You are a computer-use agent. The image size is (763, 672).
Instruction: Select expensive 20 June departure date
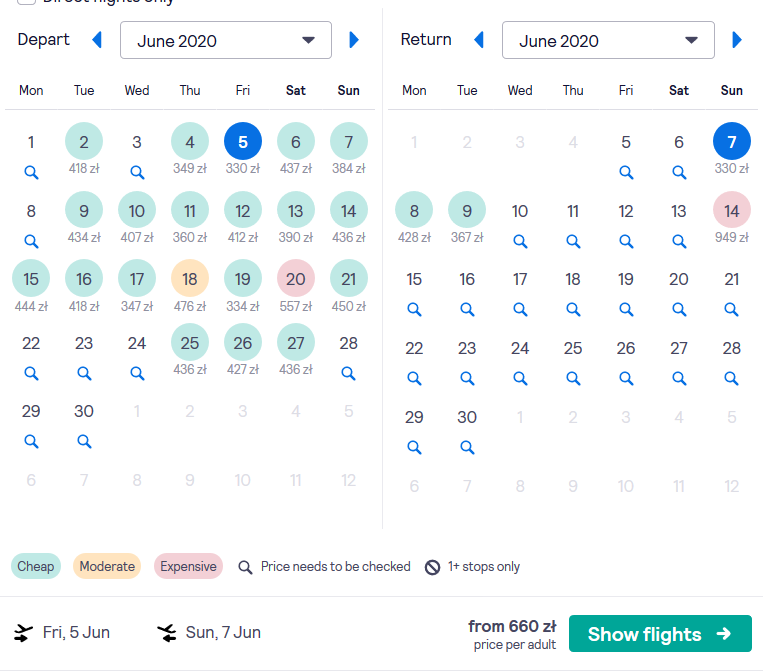click(x=296, y=279)
